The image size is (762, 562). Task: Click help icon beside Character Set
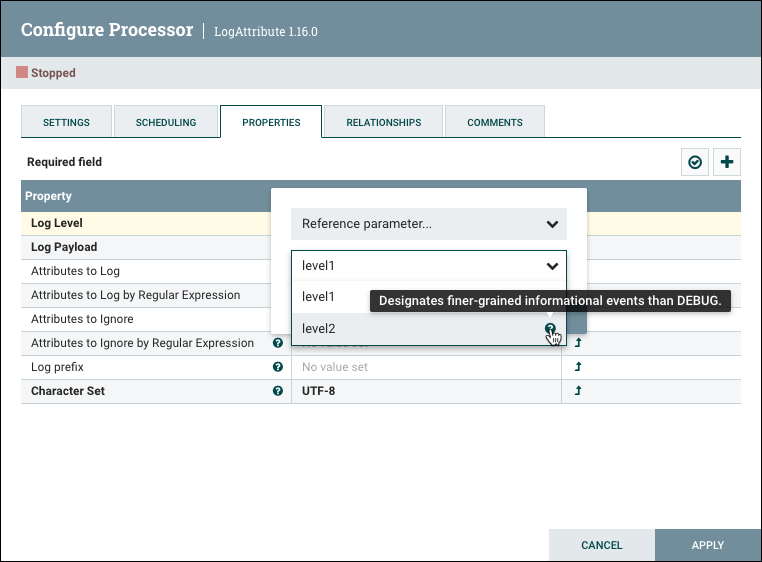coord(278,391)
